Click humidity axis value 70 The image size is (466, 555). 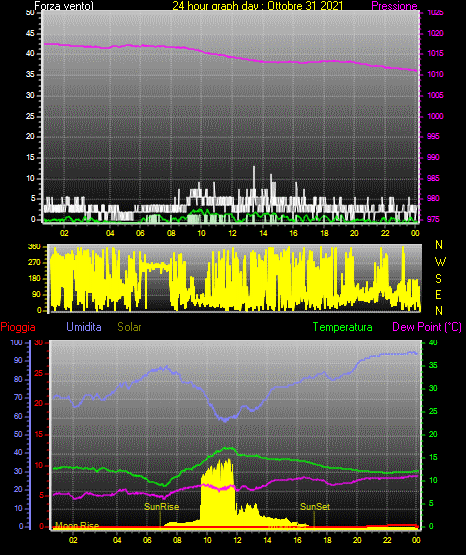[x=18, y=397]
